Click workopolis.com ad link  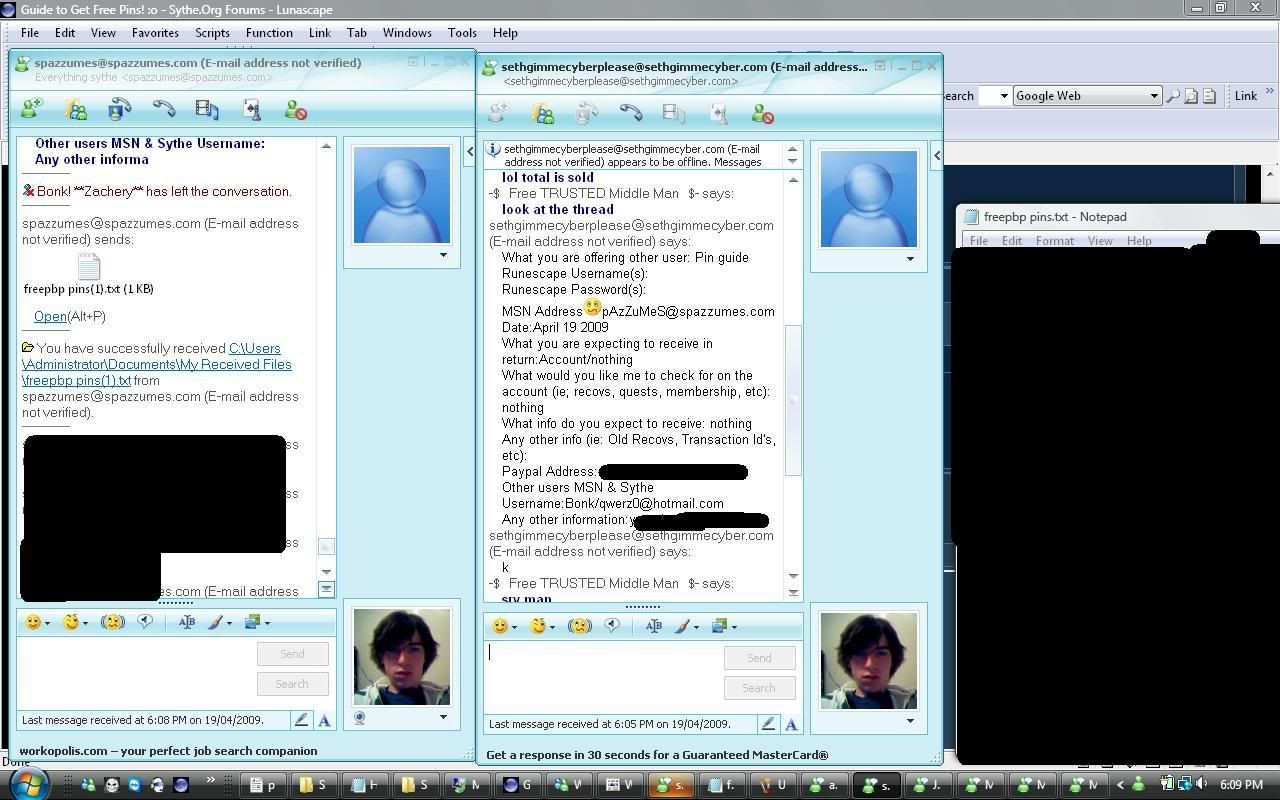(x=168, y=750)
